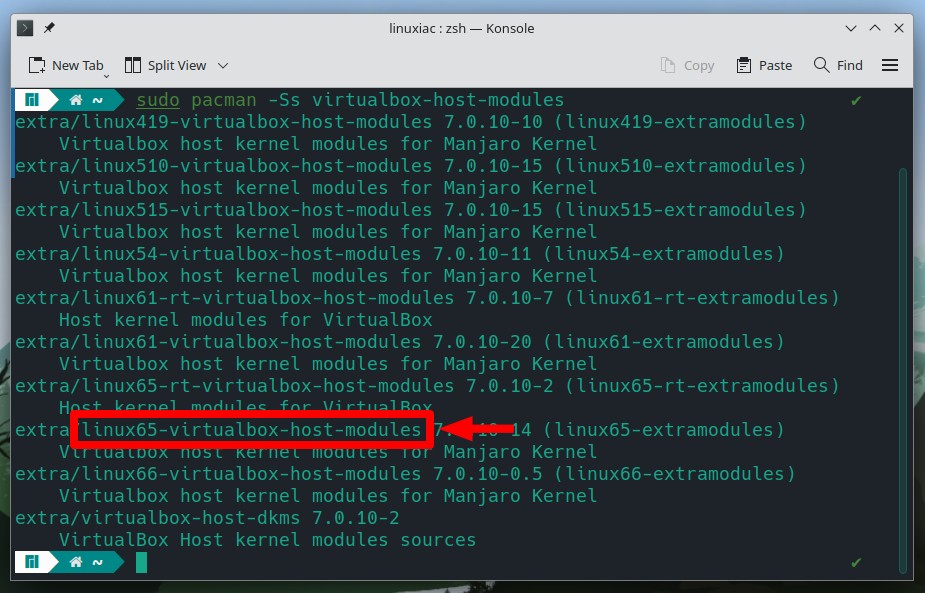Click the bottom green checkmark status
This screenshot has width=925, height=593.
point(856,563)
